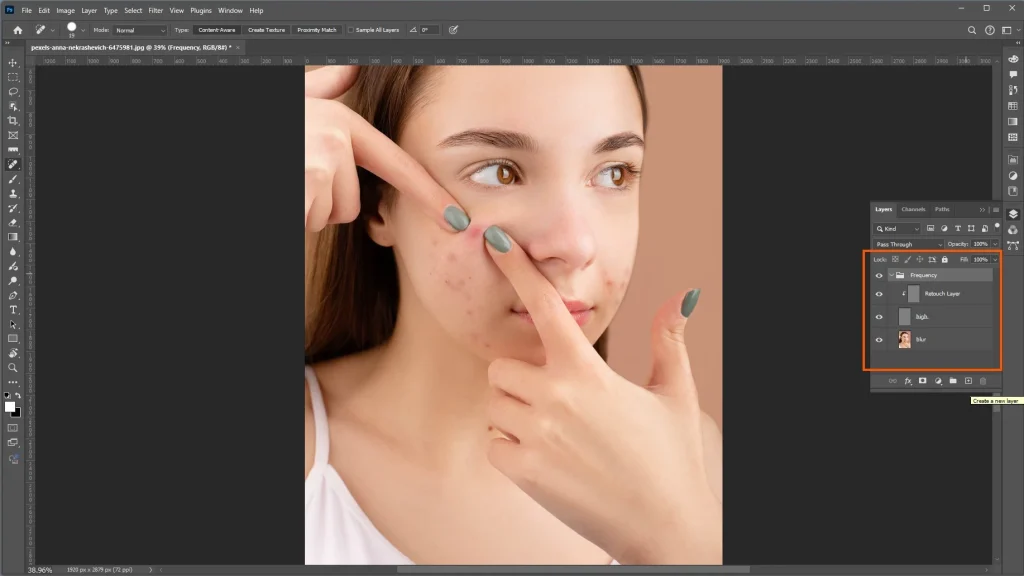
Task: Create a new group folder icon
Action: (953, 381)
